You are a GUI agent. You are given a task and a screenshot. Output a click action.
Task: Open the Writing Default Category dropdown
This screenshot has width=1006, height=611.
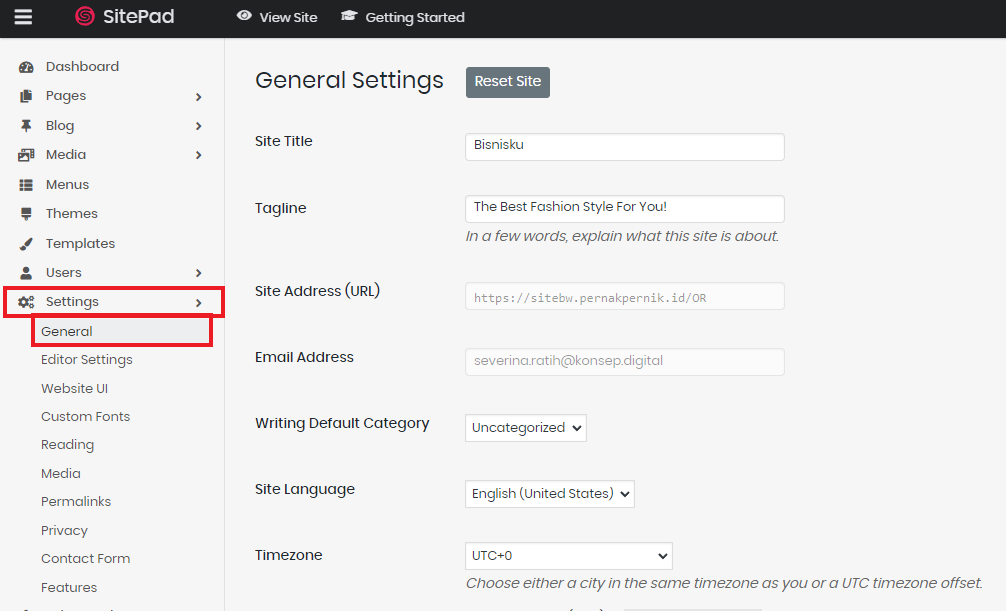pyautogui.click(x=525, y=428)
